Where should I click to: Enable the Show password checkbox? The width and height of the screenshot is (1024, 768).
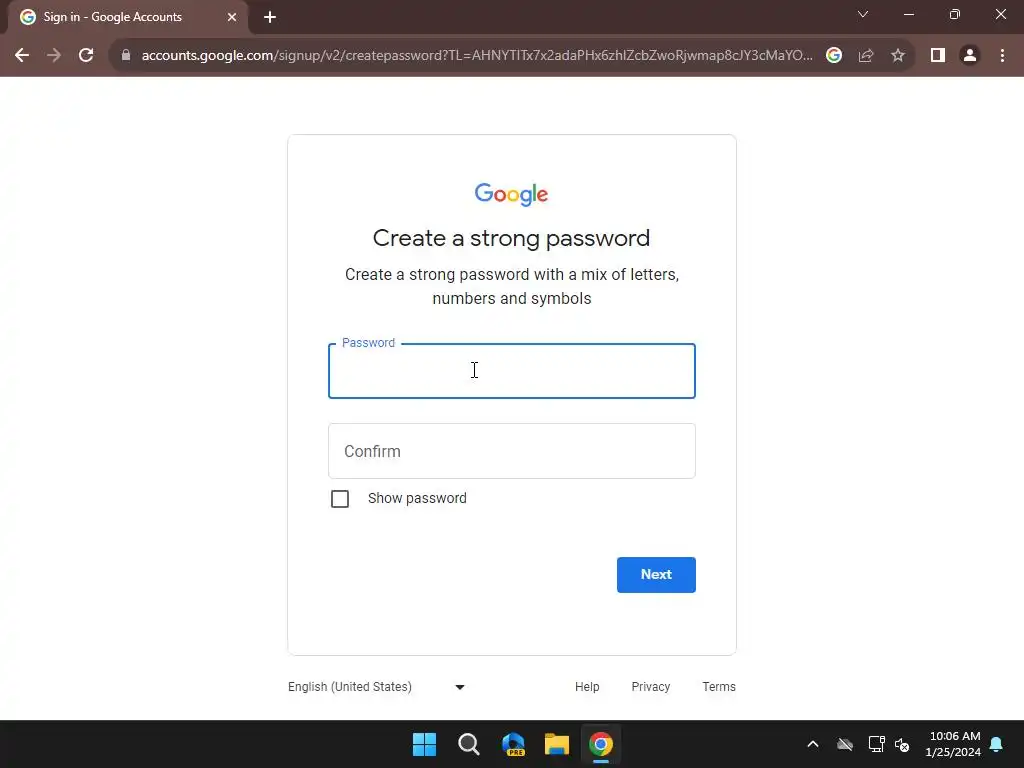click(340, 499)
